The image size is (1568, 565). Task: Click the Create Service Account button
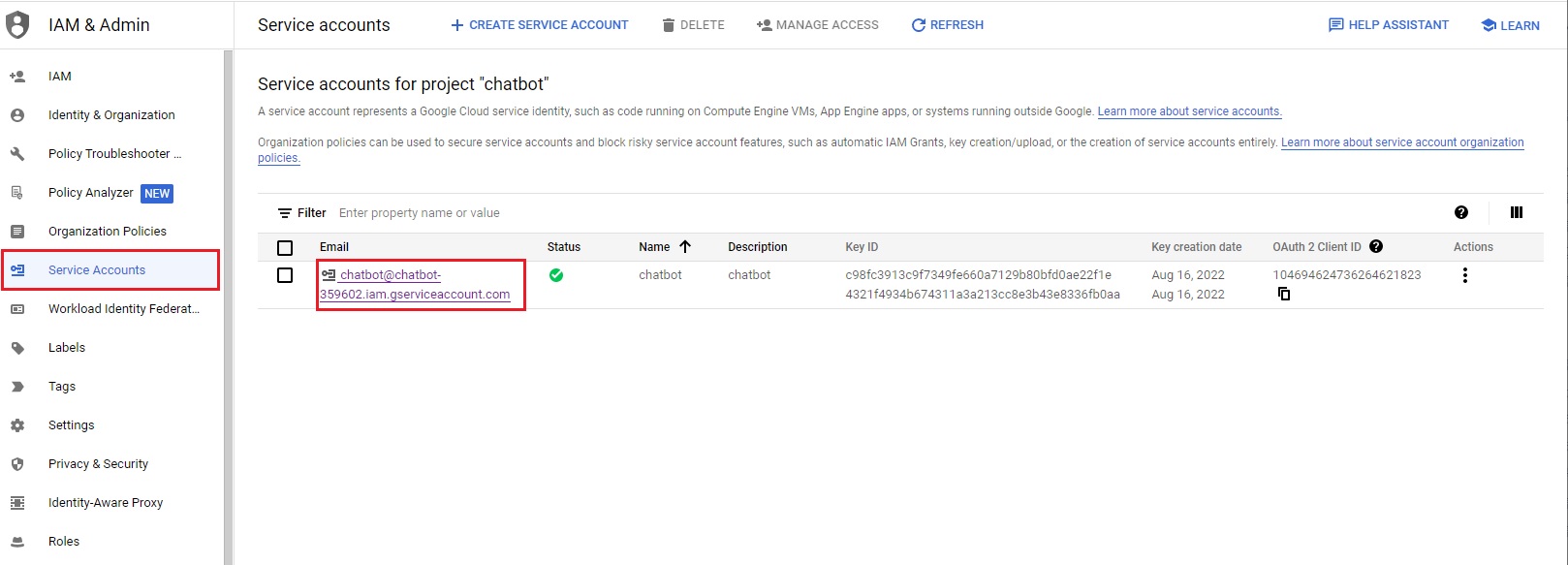[539, 25]
